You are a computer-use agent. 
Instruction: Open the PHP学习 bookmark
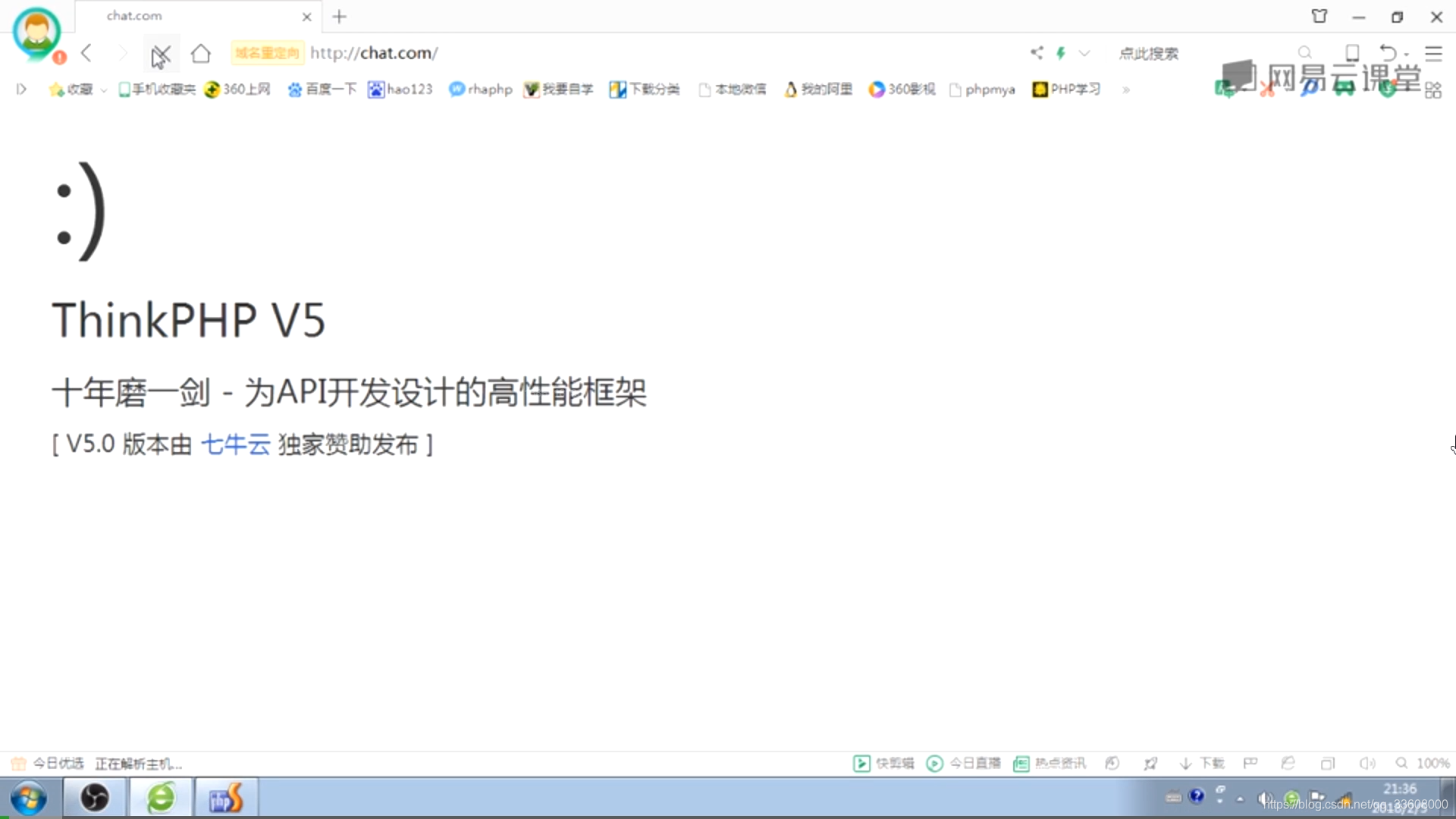coord(1066,89)
